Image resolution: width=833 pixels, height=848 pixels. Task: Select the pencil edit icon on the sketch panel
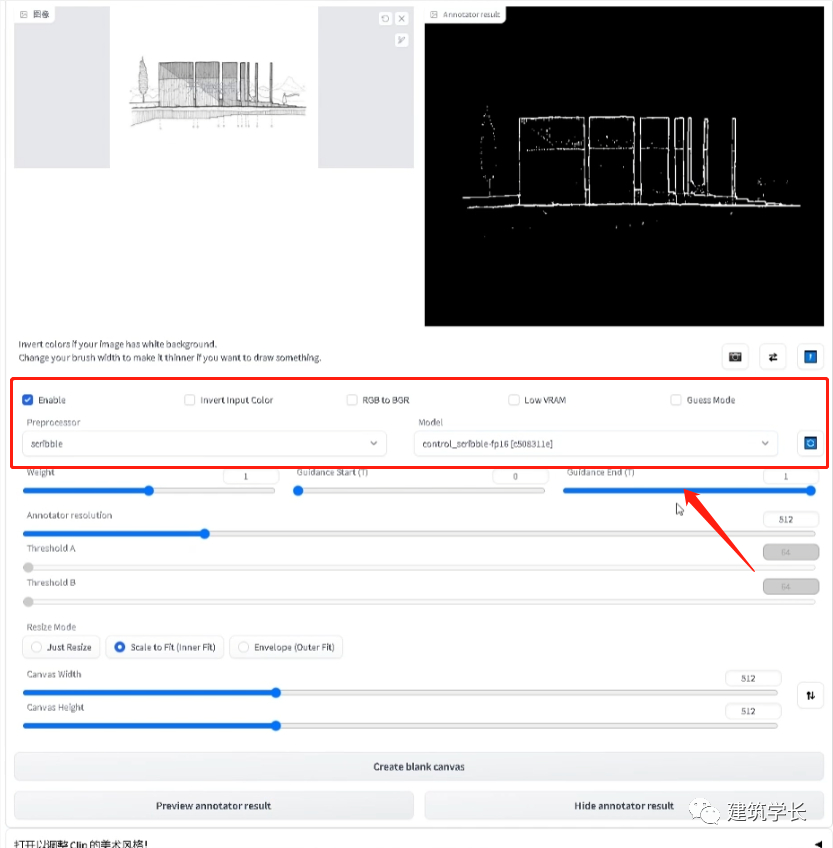coord(402,40)
